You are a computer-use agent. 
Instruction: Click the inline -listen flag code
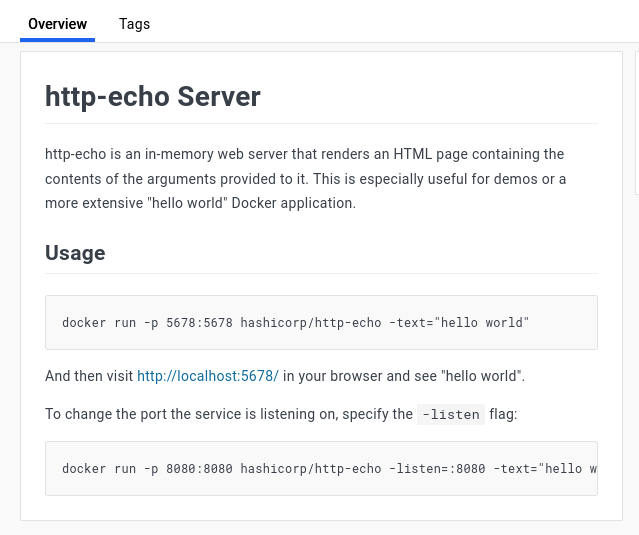click(451, 414)
